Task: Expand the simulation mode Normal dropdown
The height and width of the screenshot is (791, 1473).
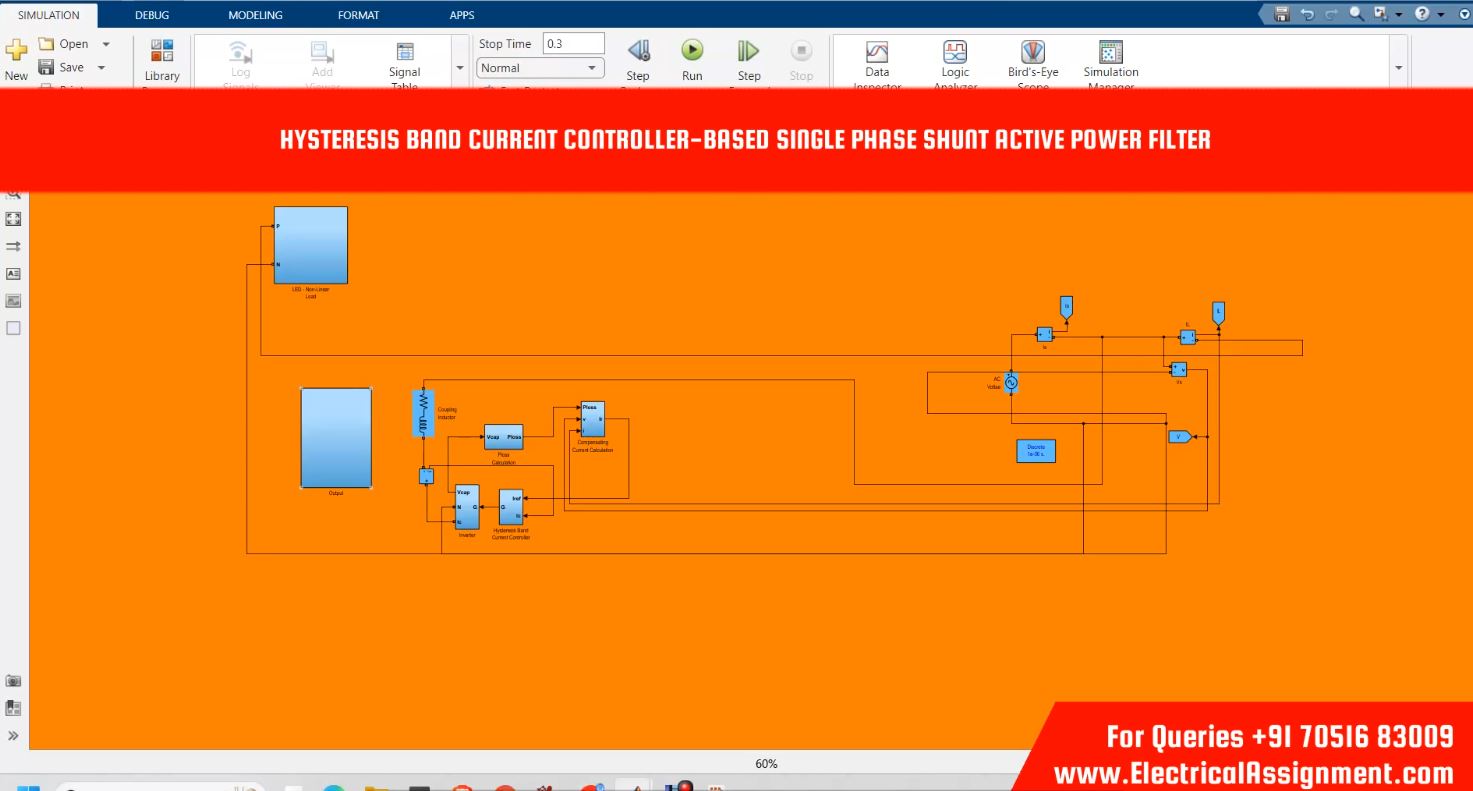Action: coord(540,68)
